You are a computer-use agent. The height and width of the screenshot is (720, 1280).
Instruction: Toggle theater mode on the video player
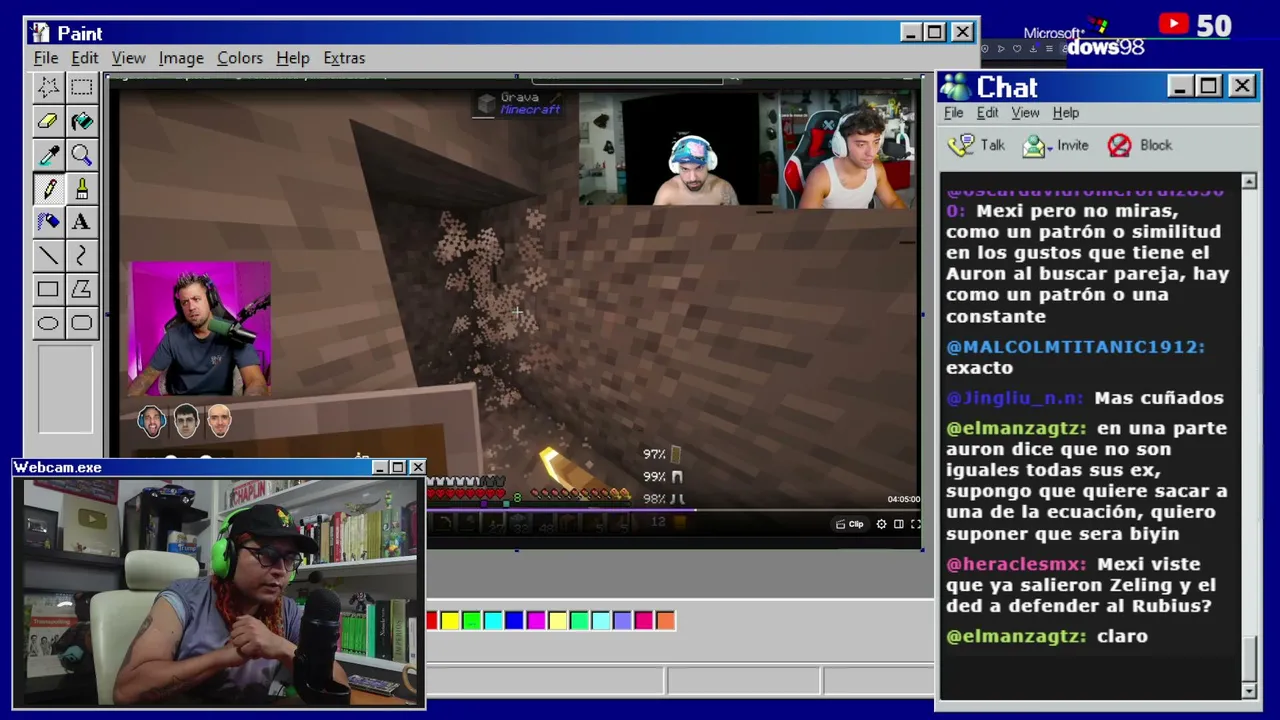point(898,524)
